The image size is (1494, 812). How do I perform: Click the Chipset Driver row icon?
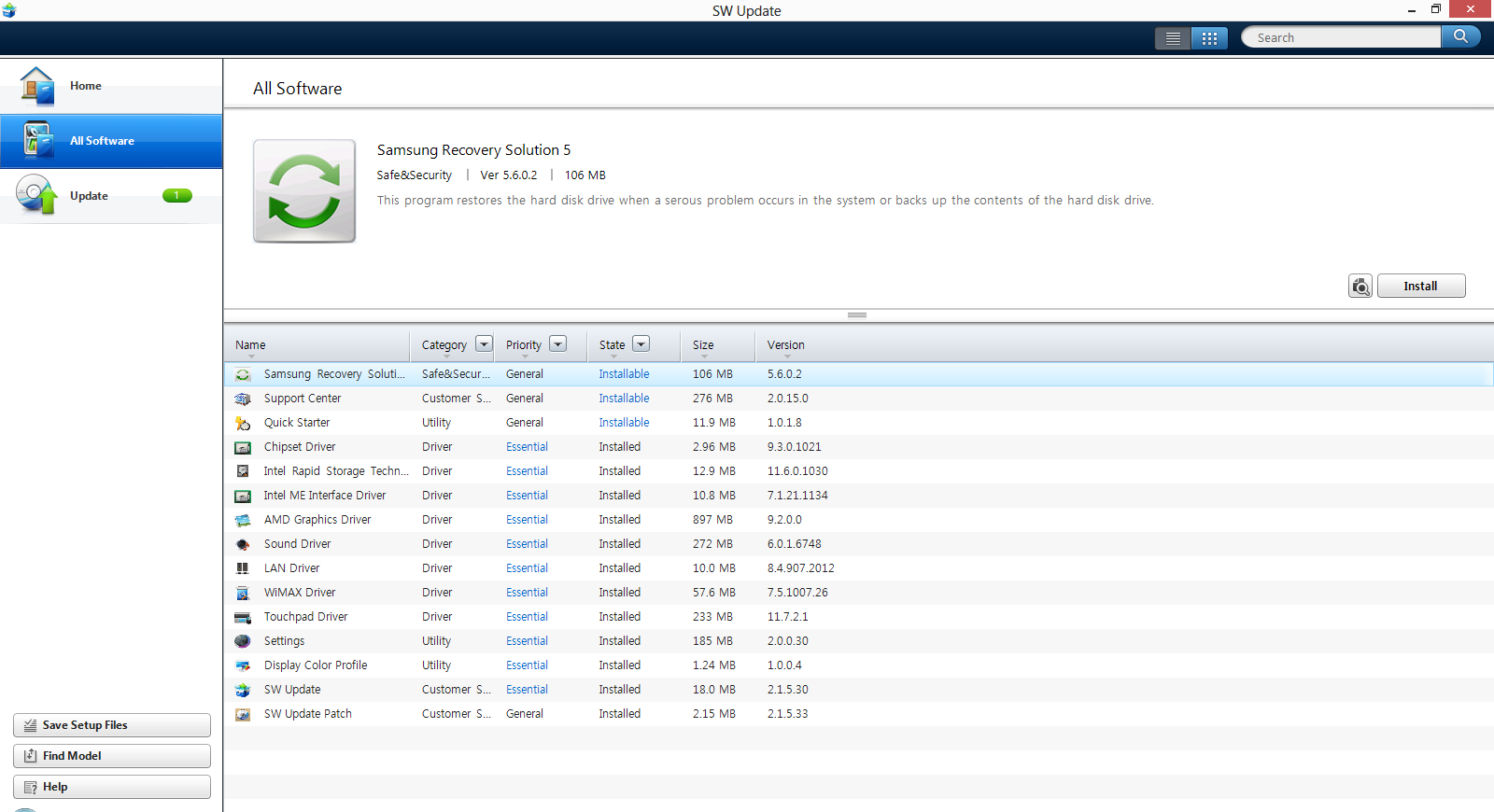pyautogui.click(x=243, y=447)
